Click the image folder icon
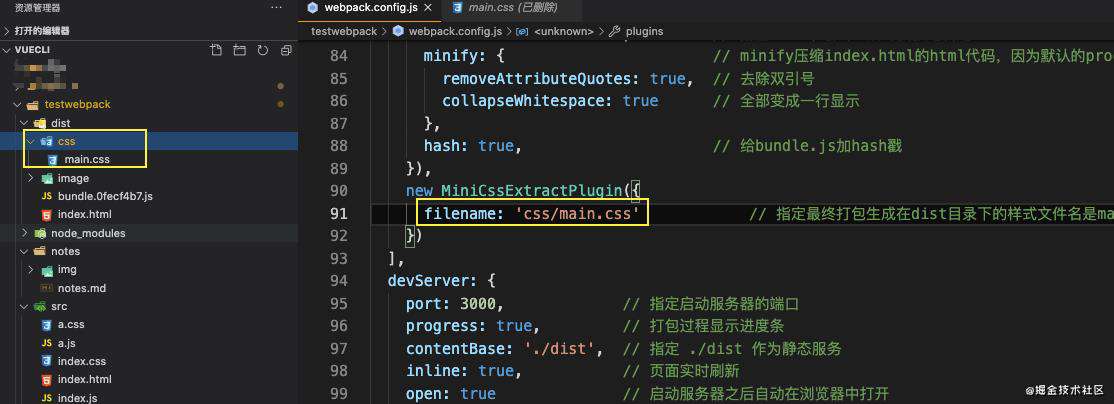The width and height of the screenshot is (1114, 404). 46,178
